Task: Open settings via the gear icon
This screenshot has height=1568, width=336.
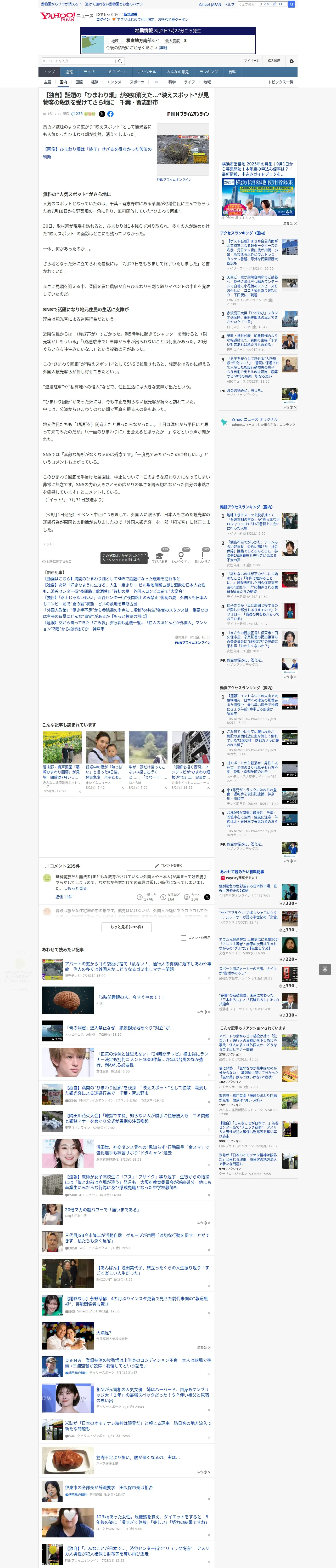Action: click(292, 61)
